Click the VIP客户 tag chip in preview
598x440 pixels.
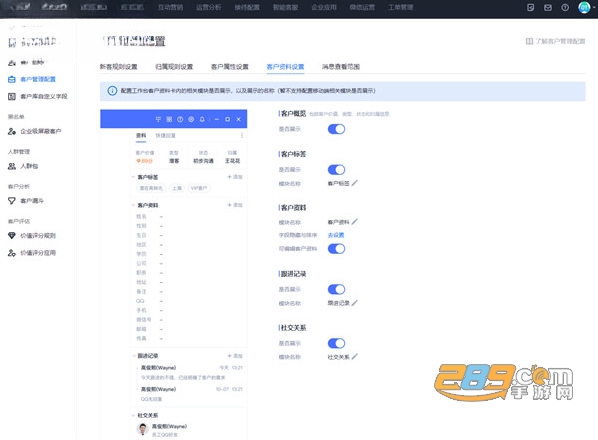199,188
